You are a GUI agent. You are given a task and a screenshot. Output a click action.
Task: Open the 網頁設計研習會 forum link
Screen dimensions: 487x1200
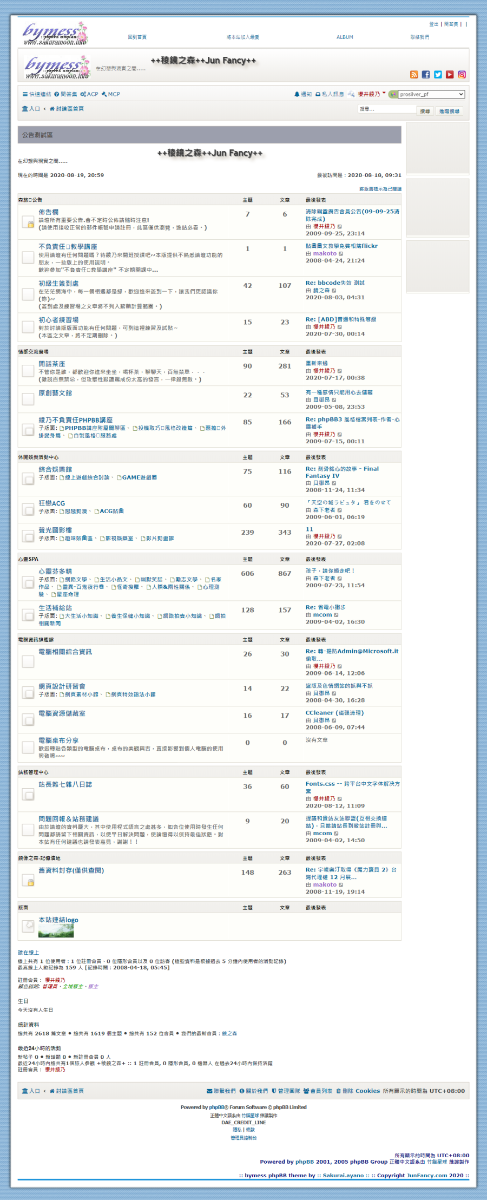click(60, 686)
